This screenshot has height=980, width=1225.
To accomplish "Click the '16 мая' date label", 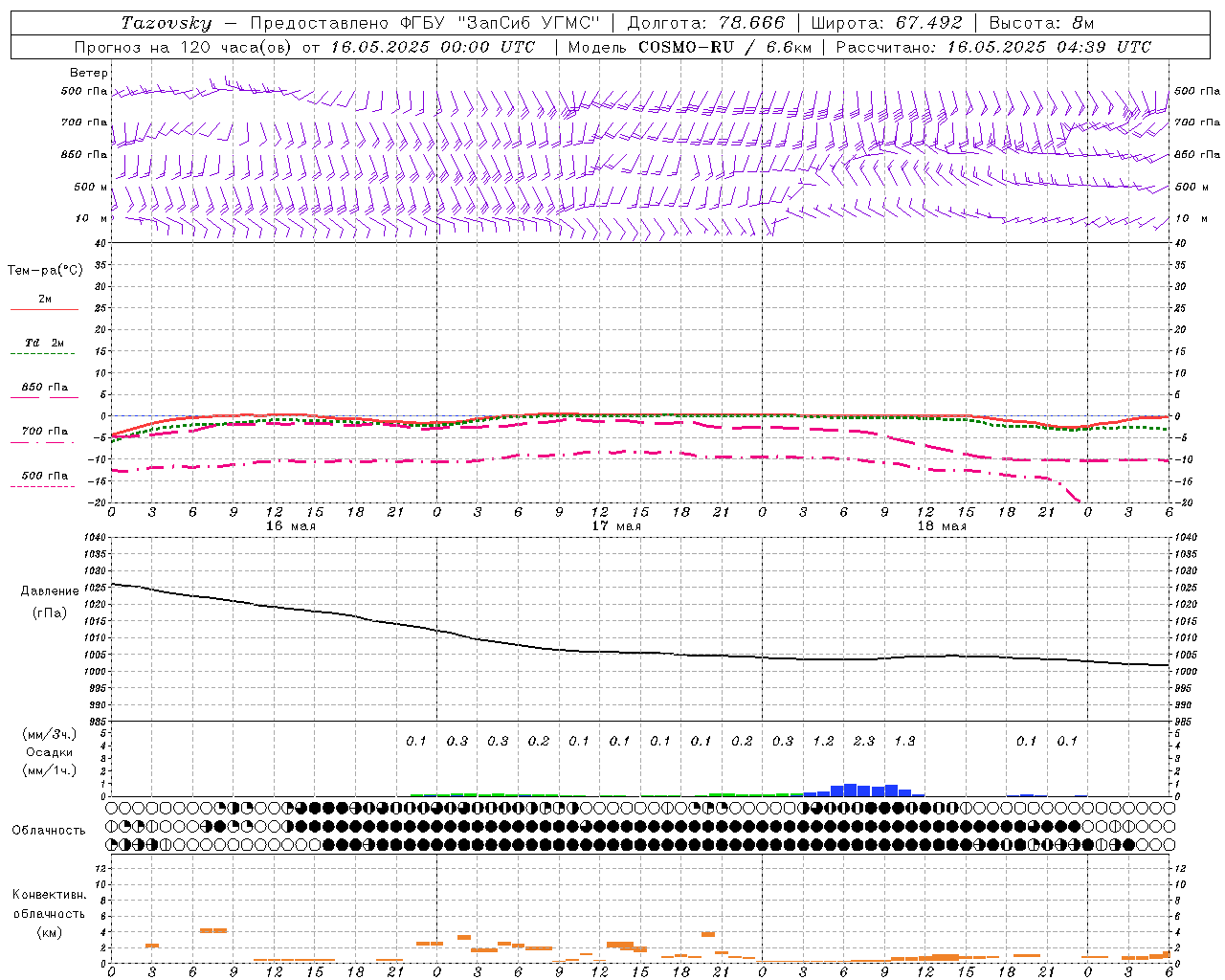I will pyautogui.click(x=291, y=525).
